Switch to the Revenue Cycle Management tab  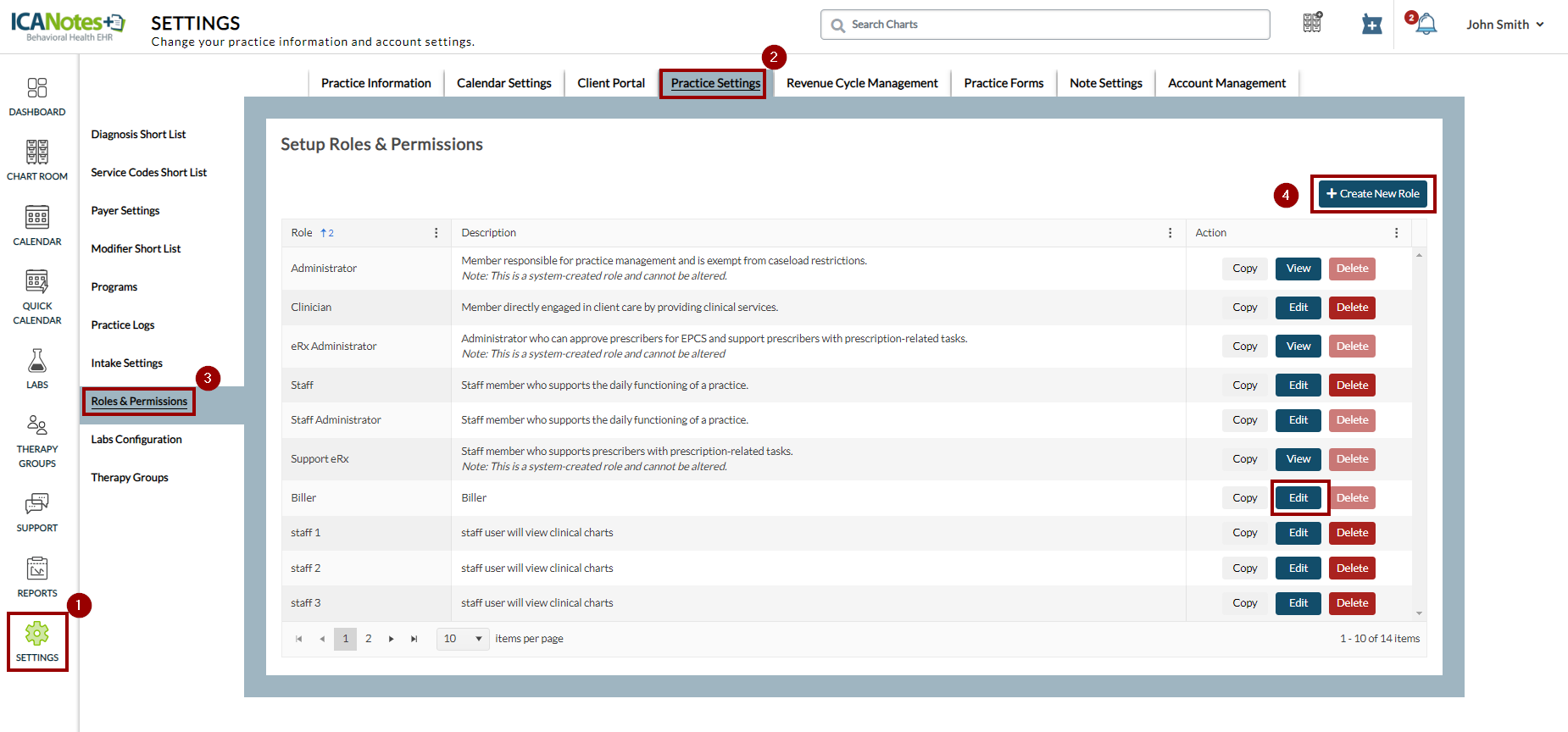(x=862, y=83)
